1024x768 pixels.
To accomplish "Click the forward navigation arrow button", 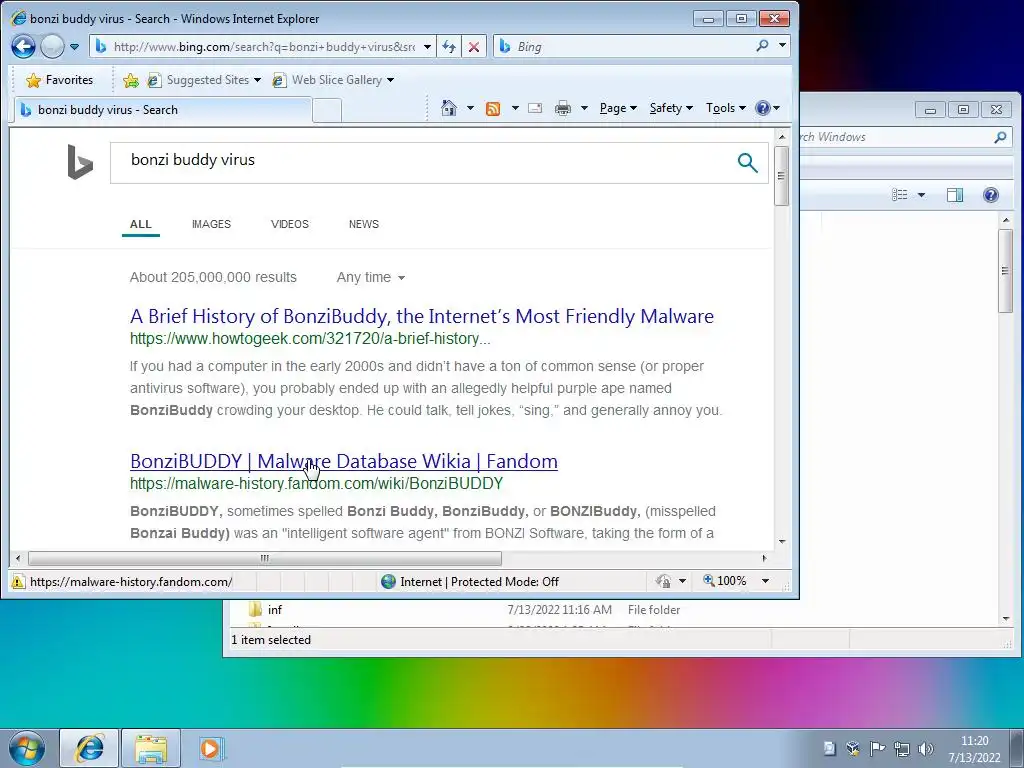I will coord(52,46).
